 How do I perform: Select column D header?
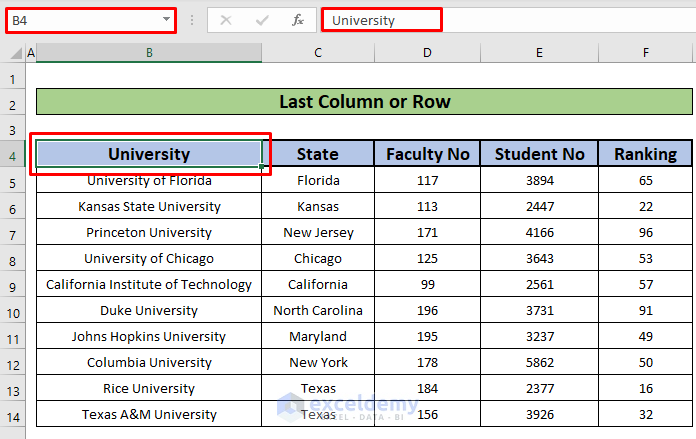427,53
